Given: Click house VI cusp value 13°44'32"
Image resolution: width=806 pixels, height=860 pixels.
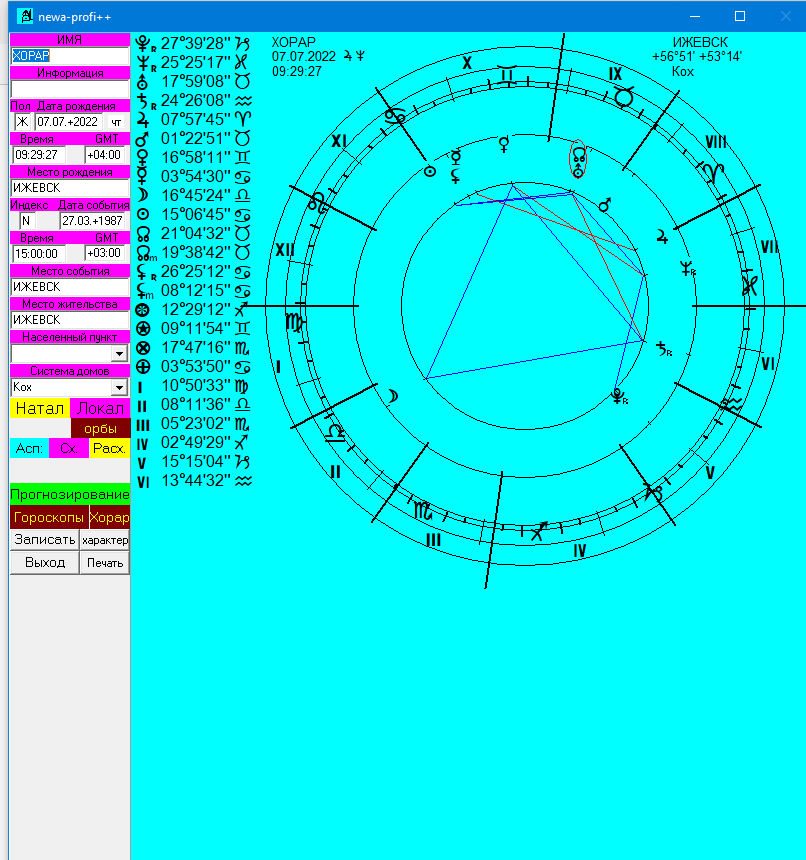Looking at the screenshot, I should coord(196,480).
